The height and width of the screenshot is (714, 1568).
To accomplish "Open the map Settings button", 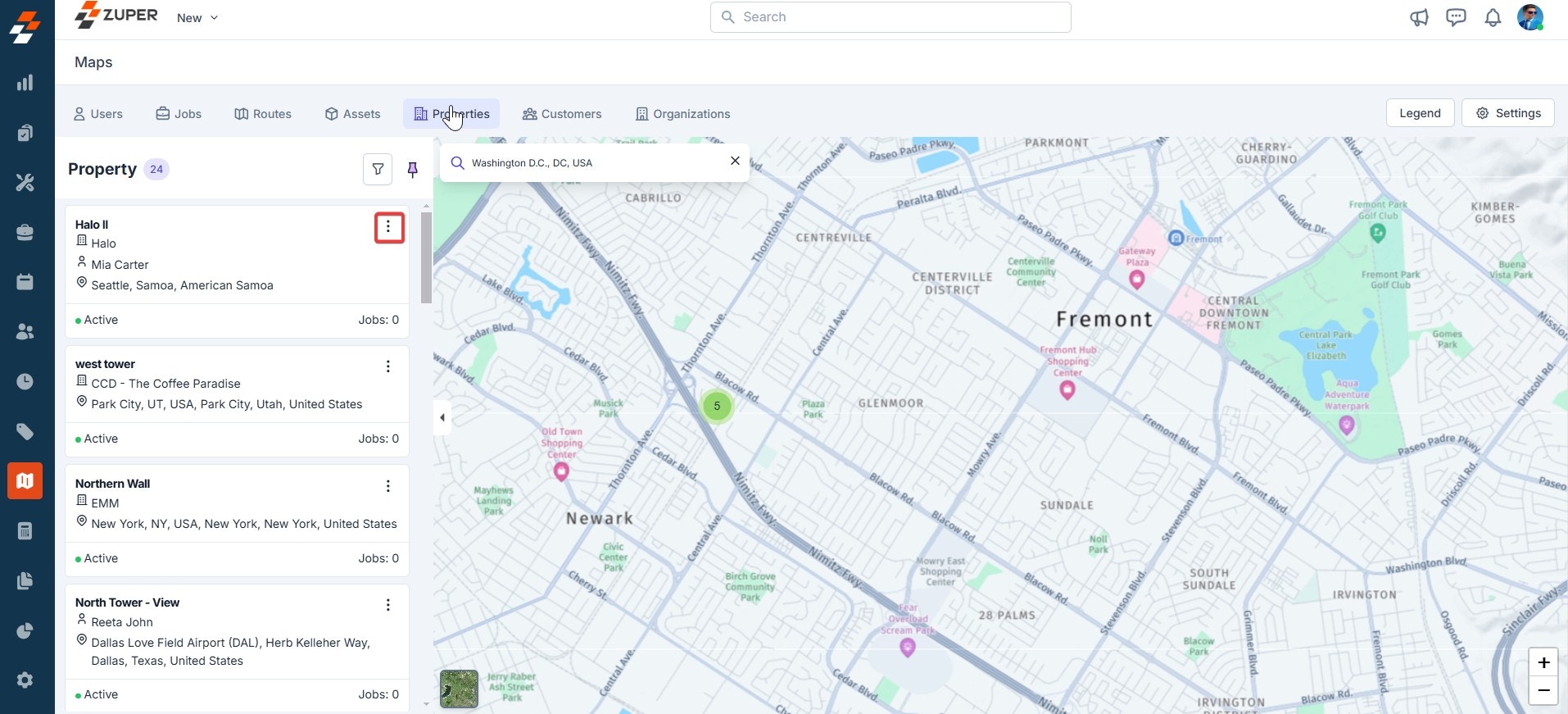I will (1507, 113).
